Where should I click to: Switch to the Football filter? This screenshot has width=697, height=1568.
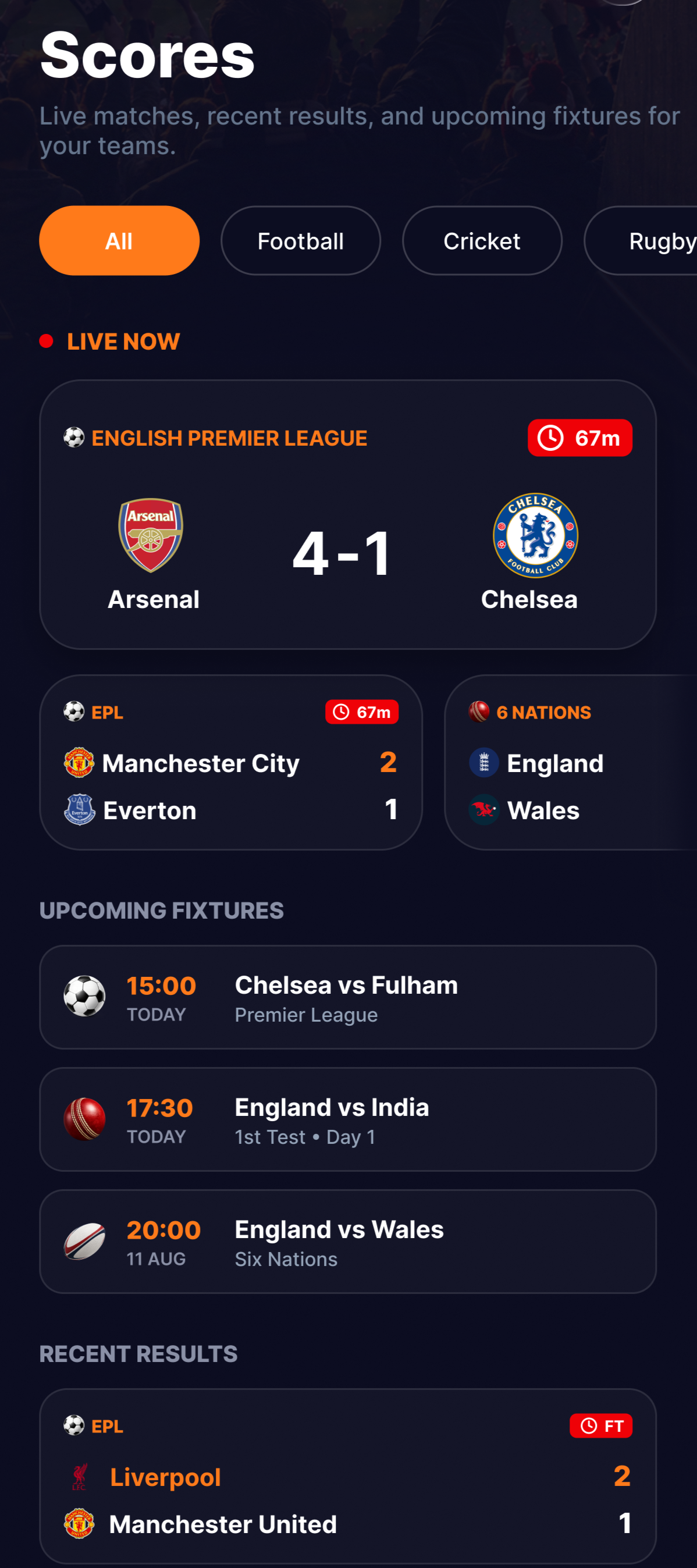point(301,240)
